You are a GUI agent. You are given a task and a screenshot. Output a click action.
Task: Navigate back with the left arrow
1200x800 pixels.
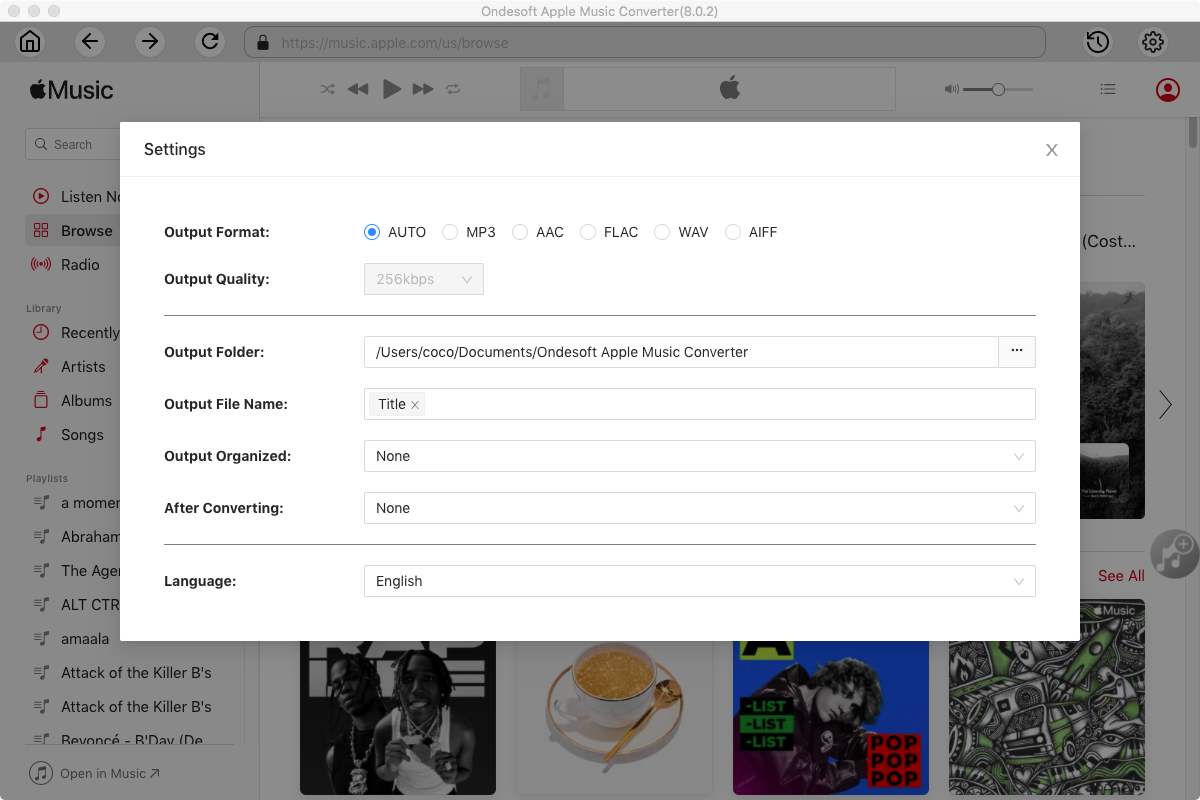click(x=90, y=42)
